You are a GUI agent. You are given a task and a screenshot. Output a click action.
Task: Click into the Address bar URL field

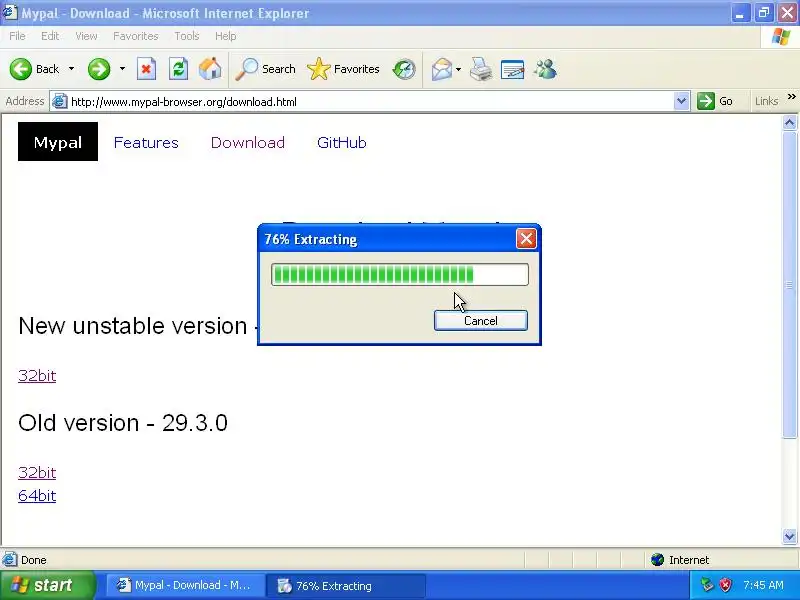click(x=370, y=102)
